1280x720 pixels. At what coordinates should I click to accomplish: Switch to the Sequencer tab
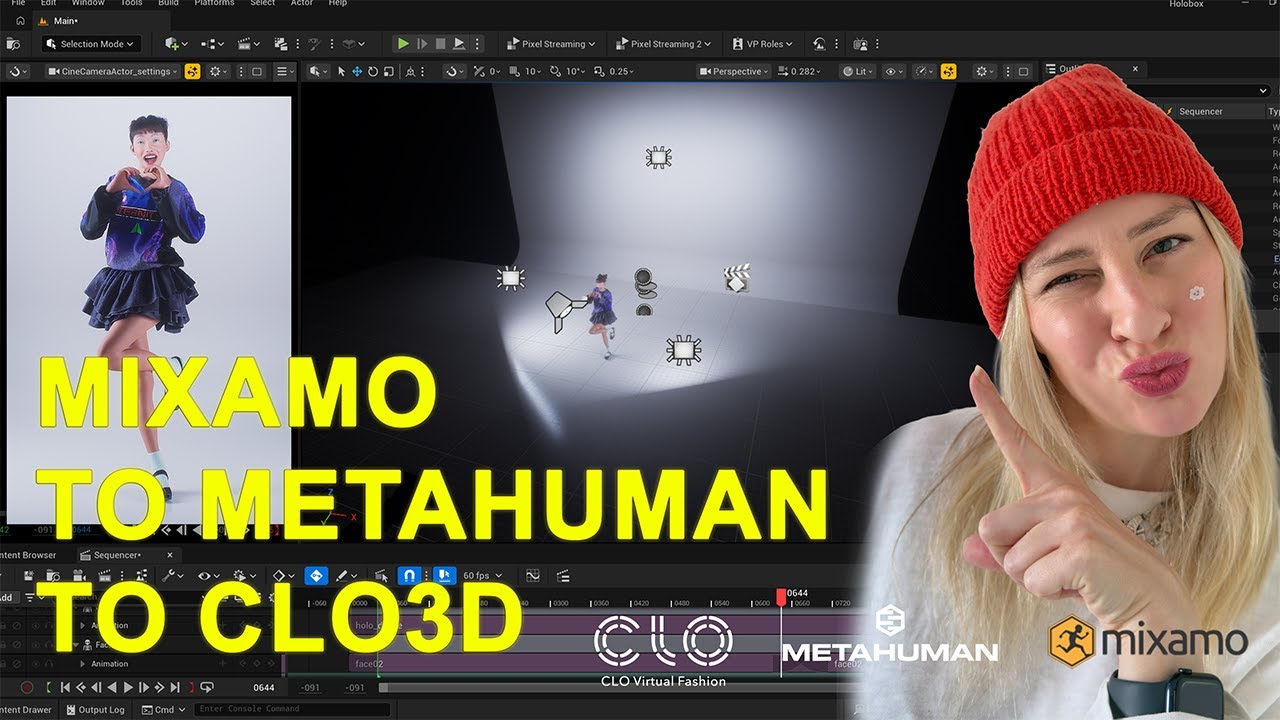pos(117,555)
